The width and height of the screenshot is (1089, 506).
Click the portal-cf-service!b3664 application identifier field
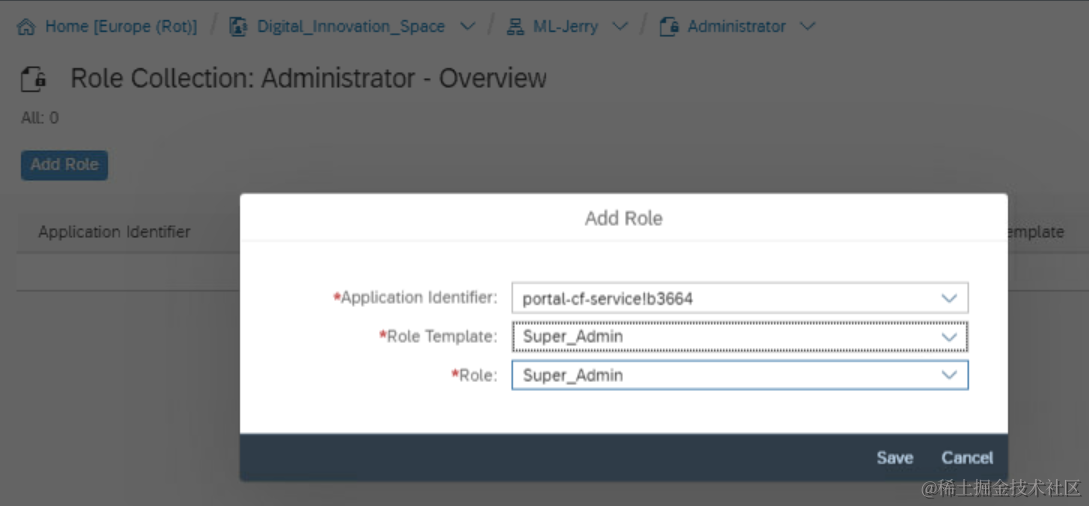coord(740,298)
